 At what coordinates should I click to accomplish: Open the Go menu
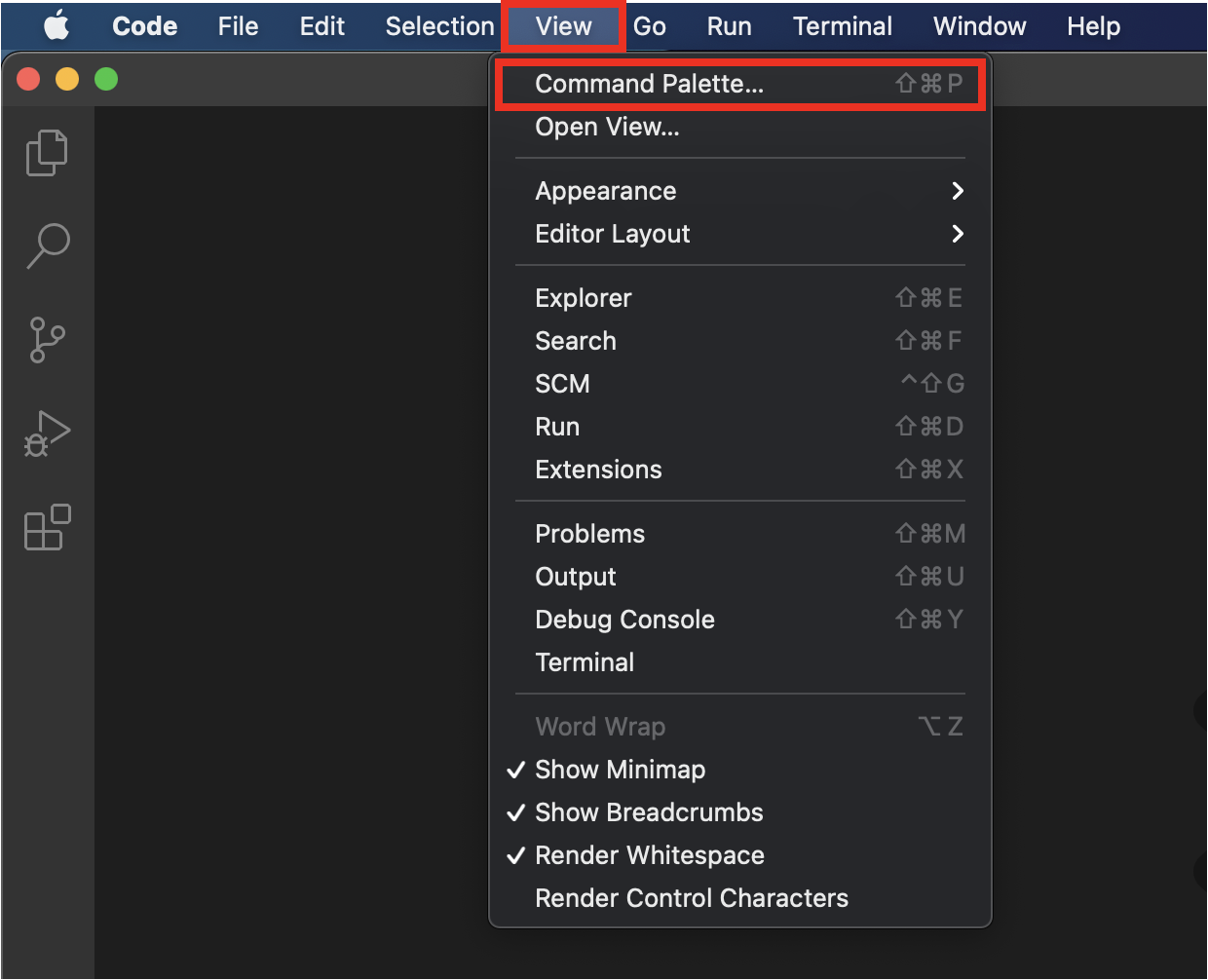pyautogui.click(x=650, y=26)
